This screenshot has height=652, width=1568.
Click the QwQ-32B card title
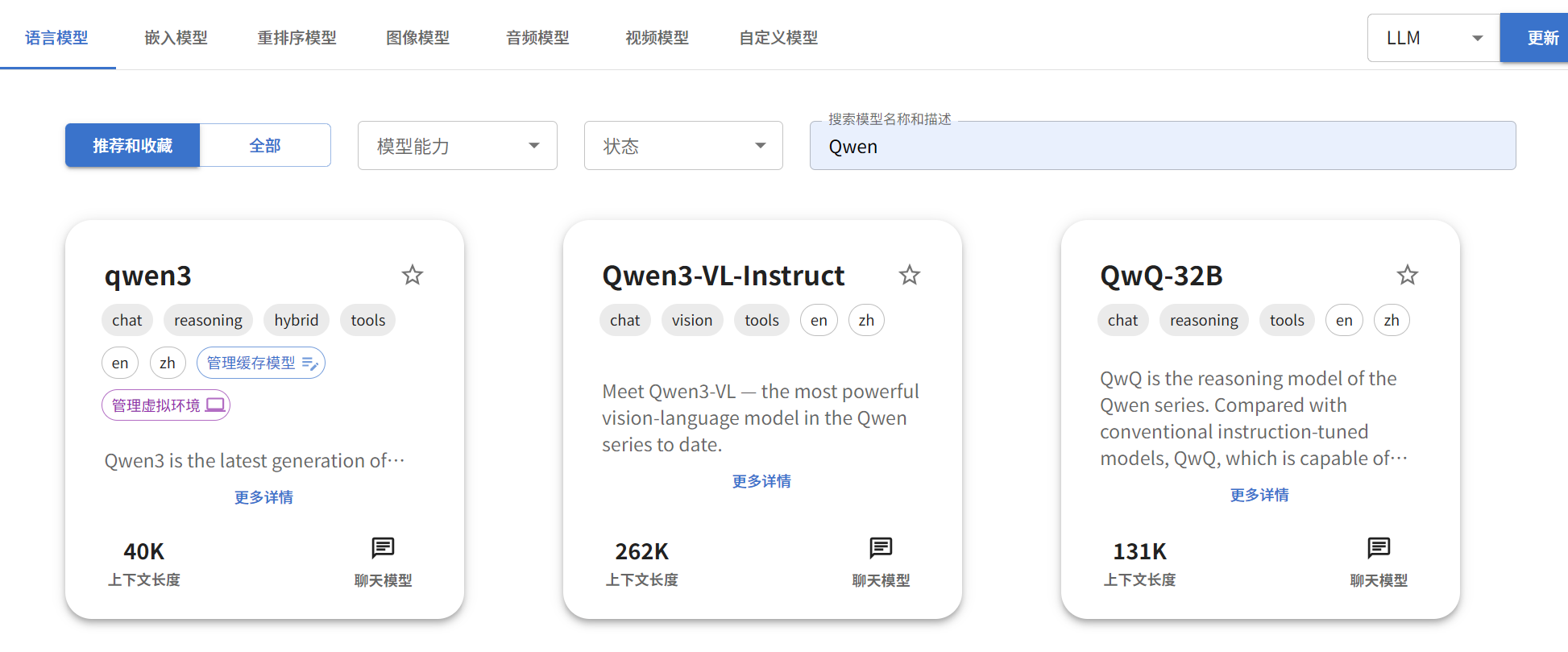tap(1161, 276)
